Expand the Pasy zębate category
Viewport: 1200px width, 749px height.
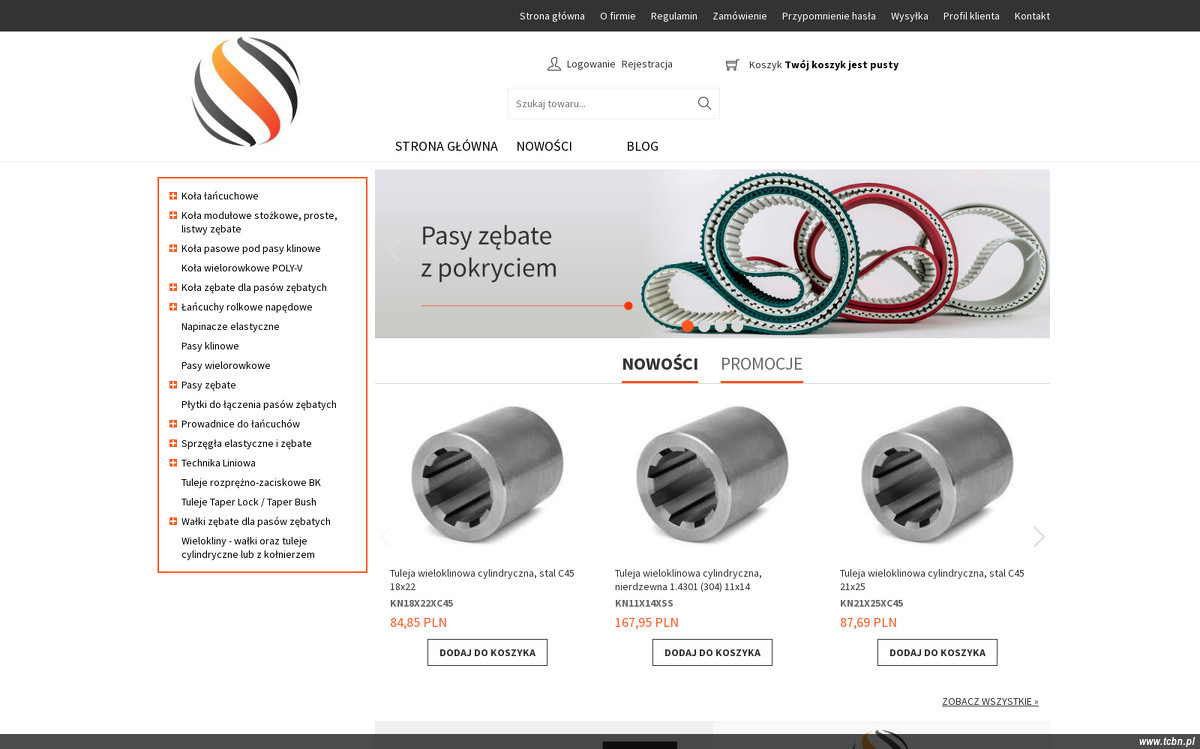173,385
